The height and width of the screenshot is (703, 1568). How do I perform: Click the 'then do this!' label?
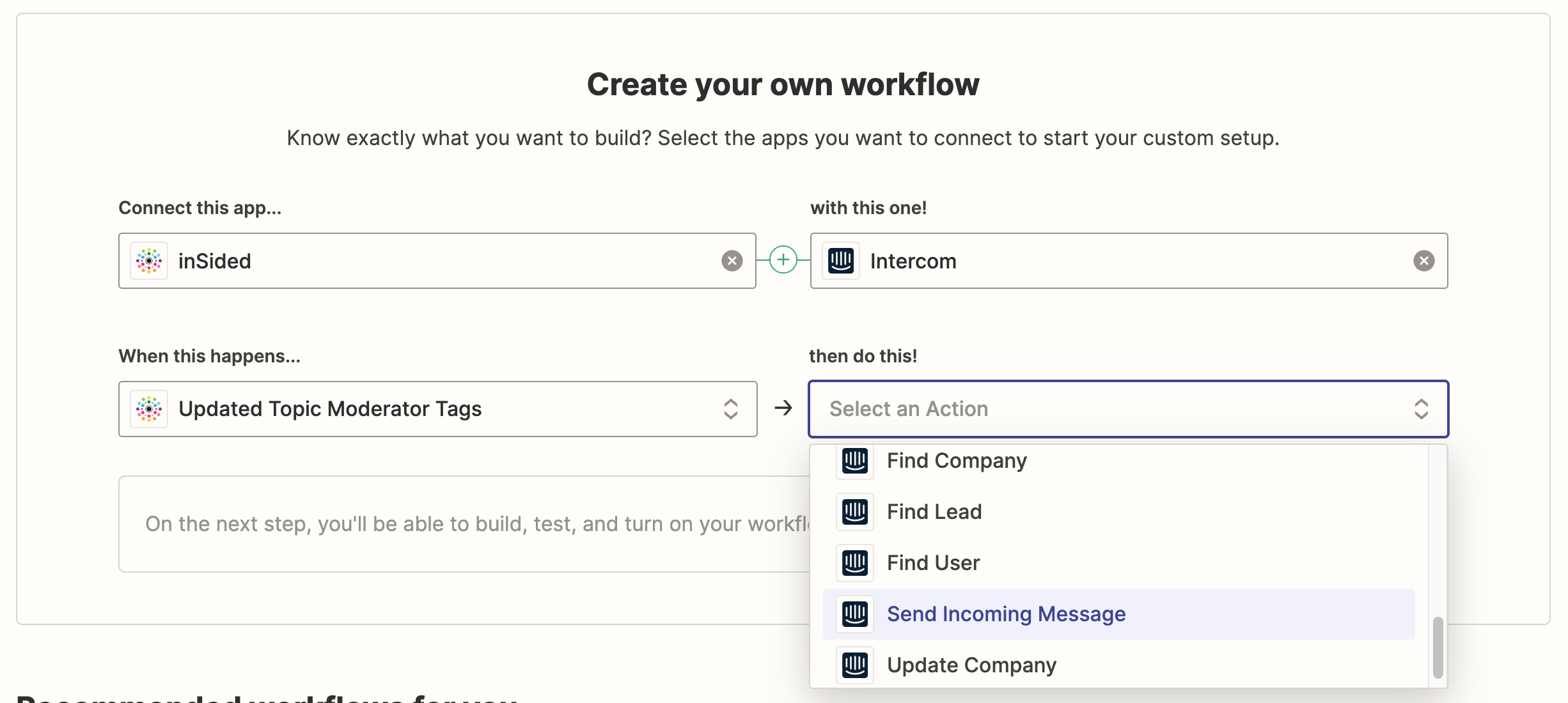tap(863, 356)
